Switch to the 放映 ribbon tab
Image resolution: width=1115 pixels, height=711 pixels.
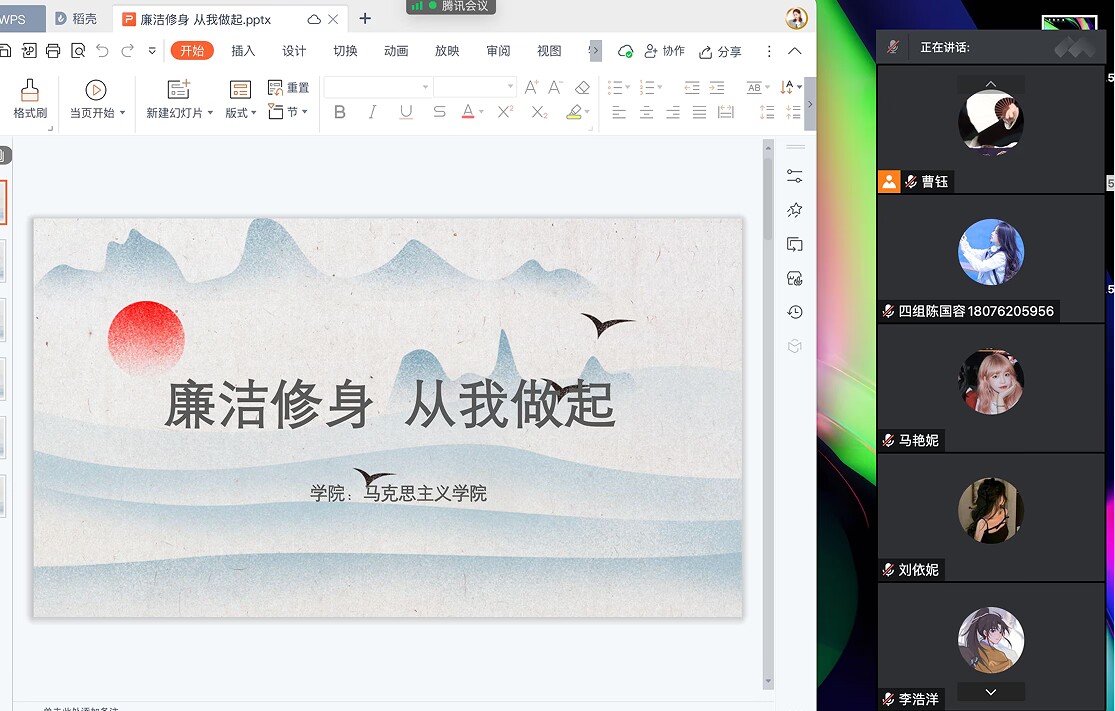click(446, 50)
